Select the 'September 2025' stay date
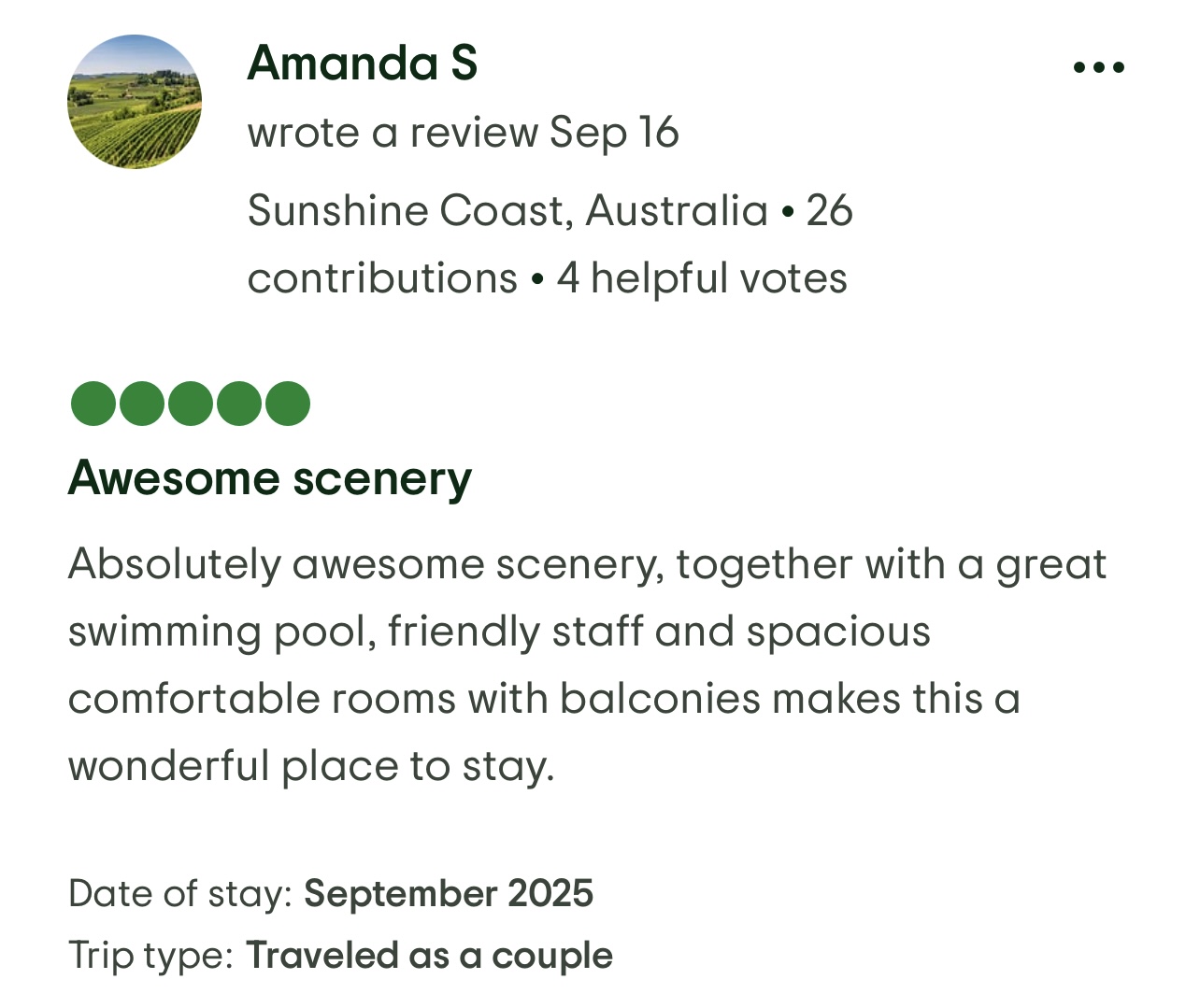The width and height of the screenshot is (1200, 1008). [x=449, y=894]
